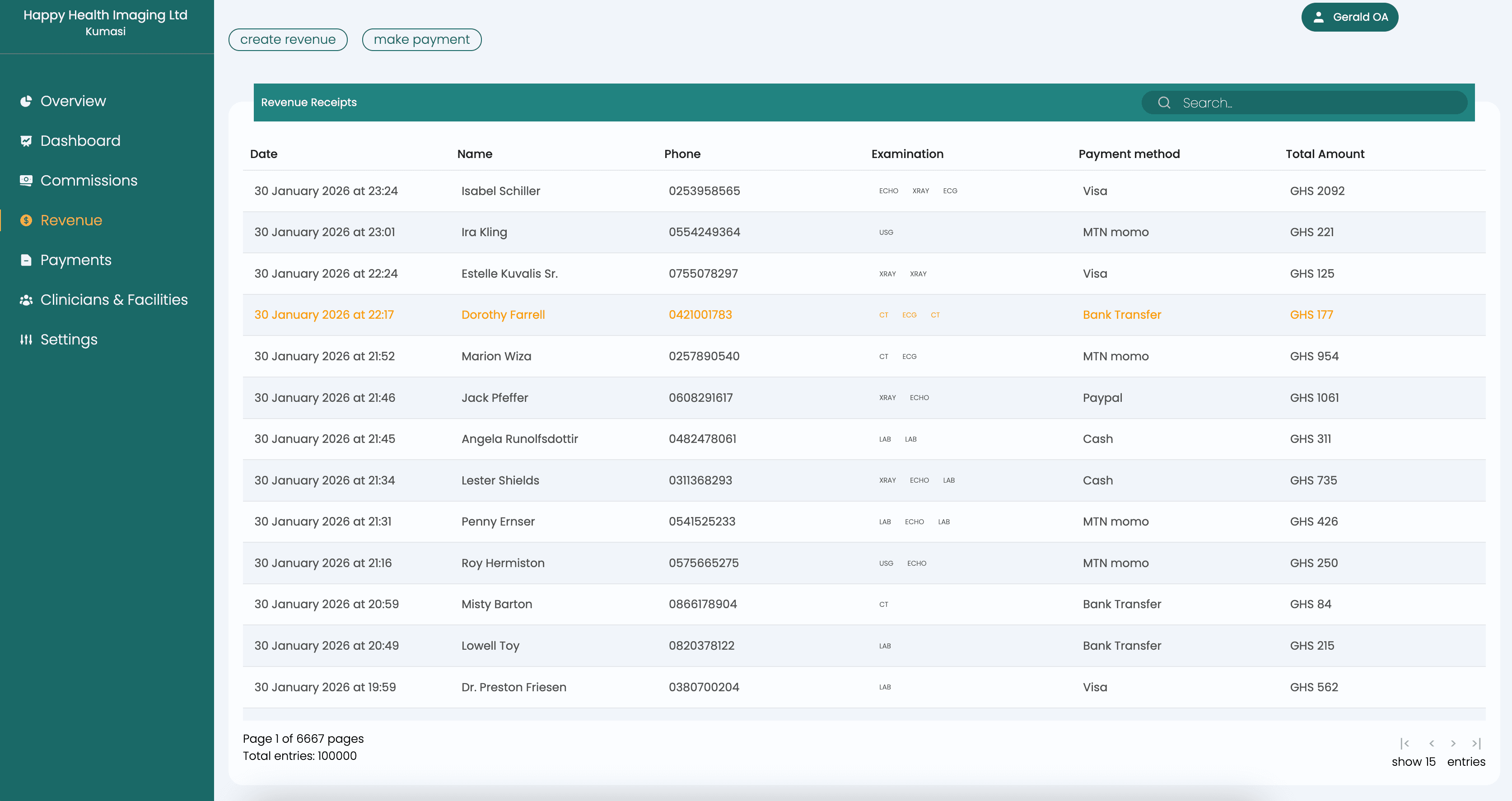Image resolution: width=1512 pixels, height=801 pixels.
Task: Select the Ira Kling receipt name
Action: tap(484, 233)
